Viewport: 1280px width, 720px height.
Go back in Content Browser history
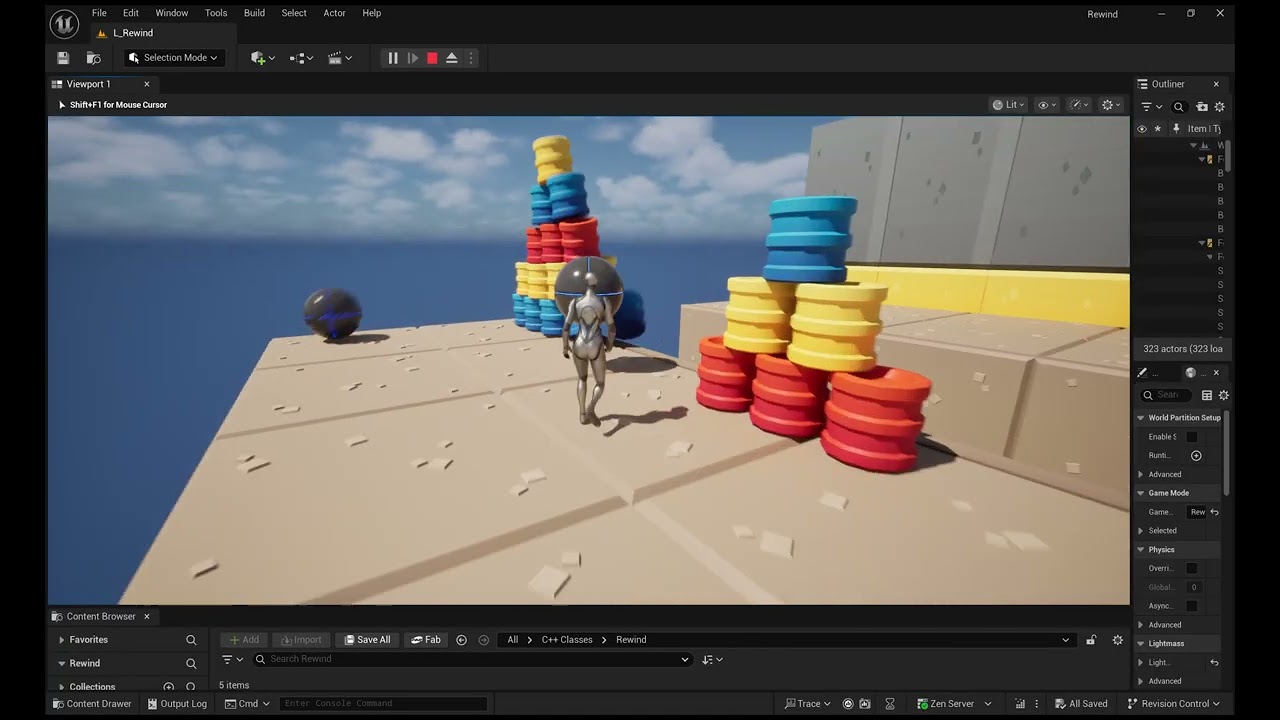(x=461, y=640)
